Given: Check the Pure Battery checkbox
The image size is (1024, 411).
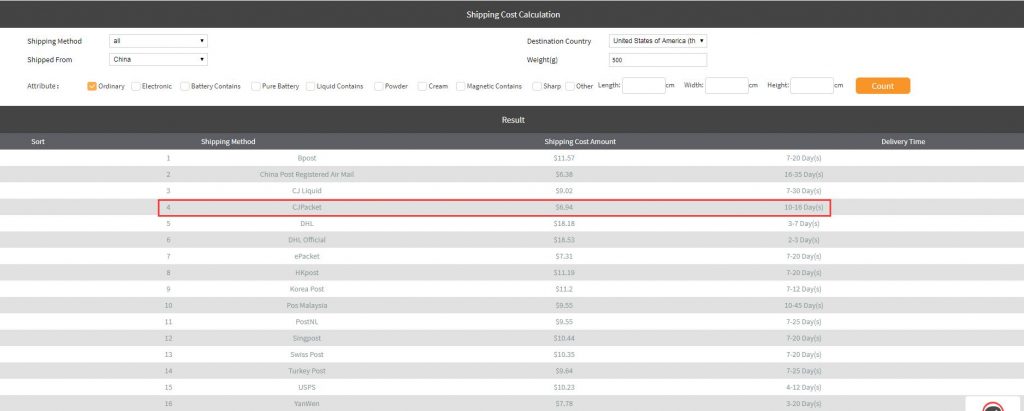Looking at the screenshot, I should pyautogui.click(x=256, y=86).
